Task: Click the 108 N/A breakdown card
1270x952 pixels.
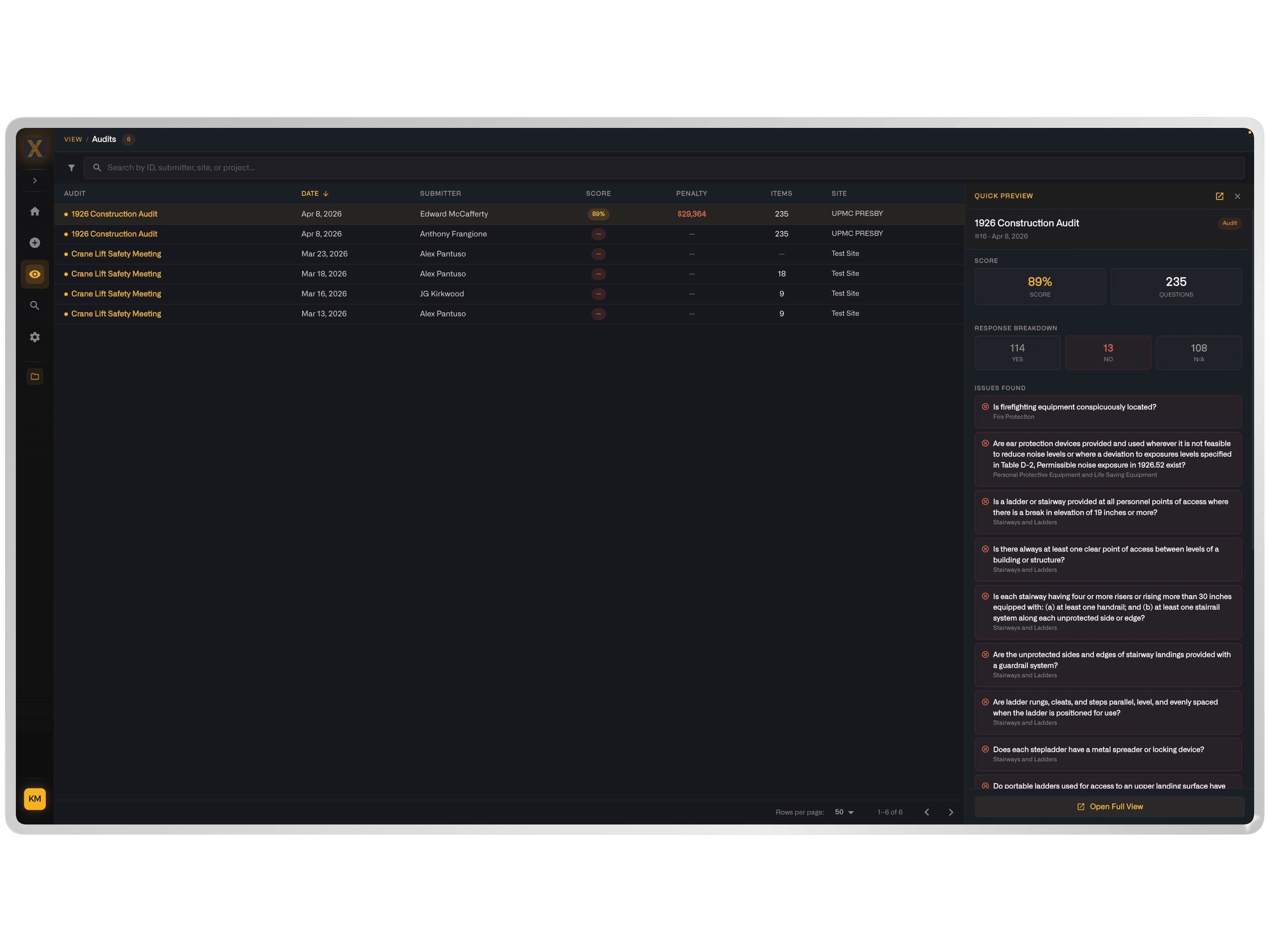Action: point(1199,353)
